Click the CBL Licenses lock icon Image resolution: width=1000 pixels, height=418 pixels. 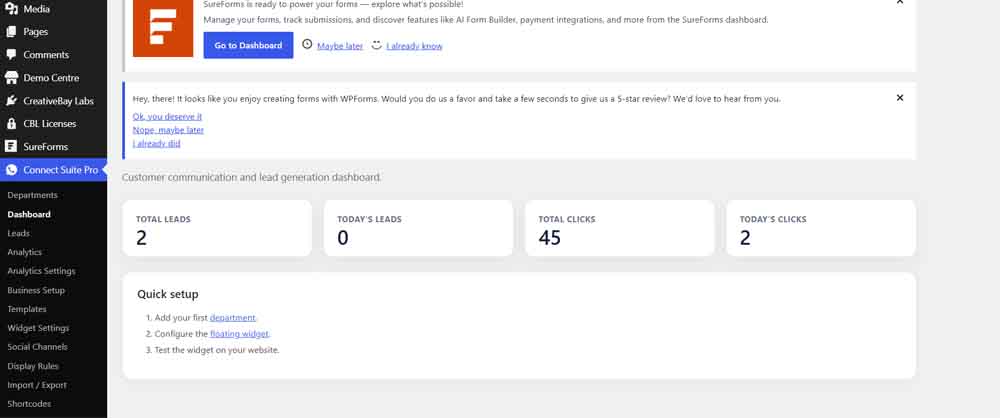[x=11, y=124]
